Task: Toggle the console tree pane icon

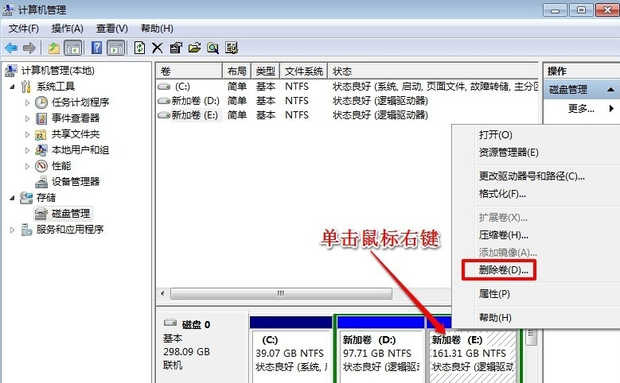Action: pos(73,48)
